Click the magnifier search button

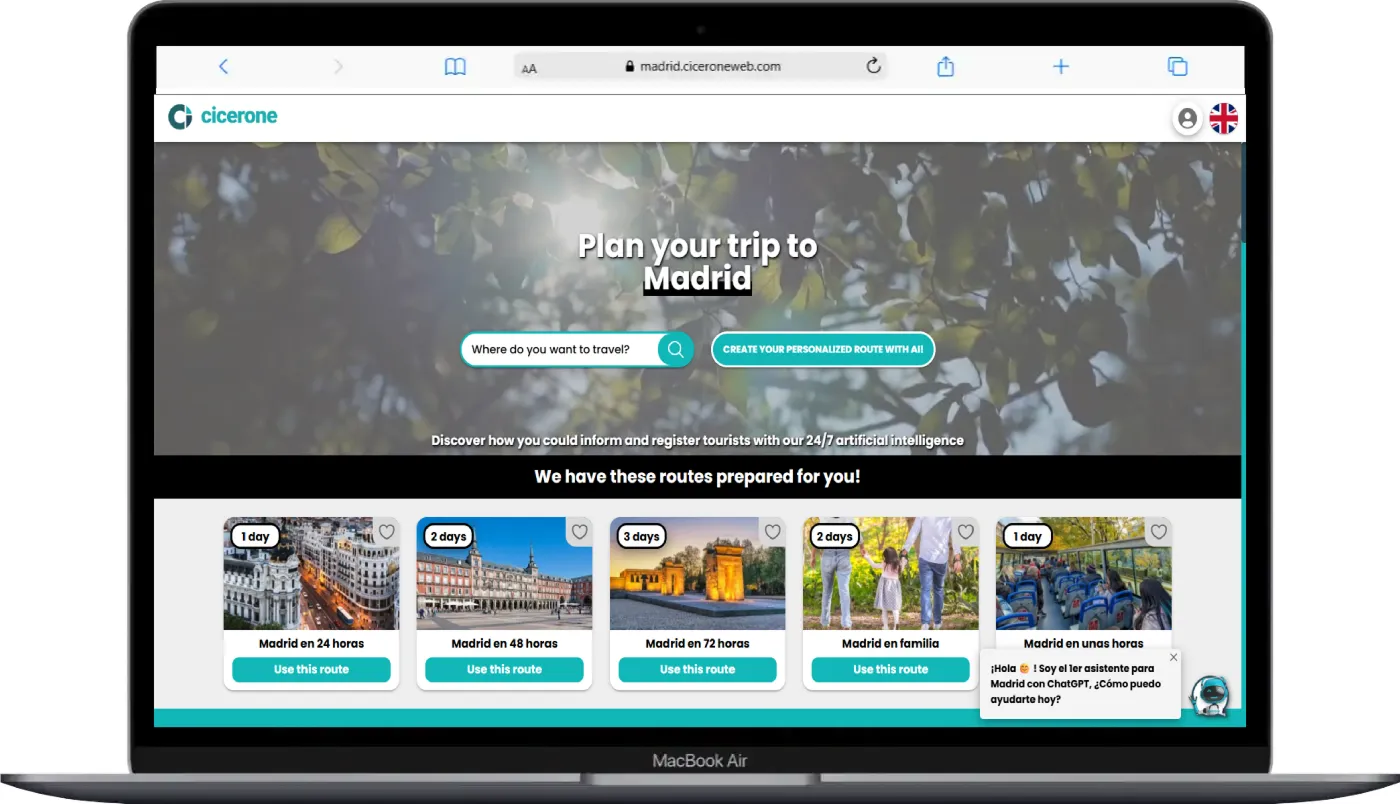[x=676, y=349]
